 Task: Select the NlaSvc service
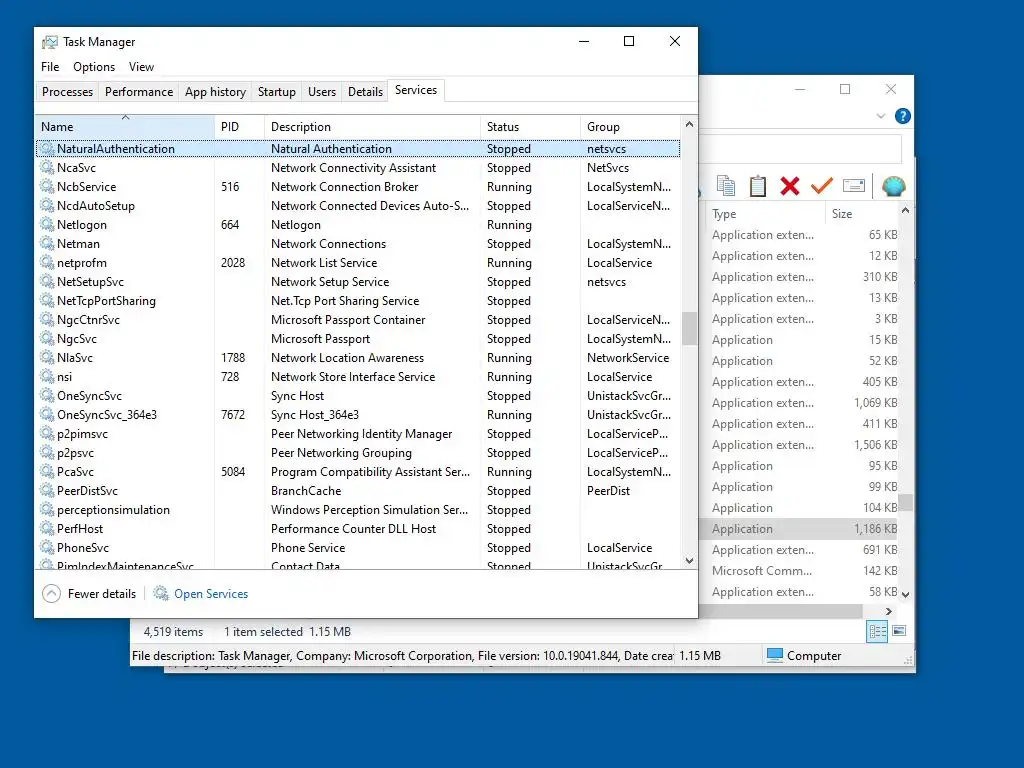pos(358,358)
